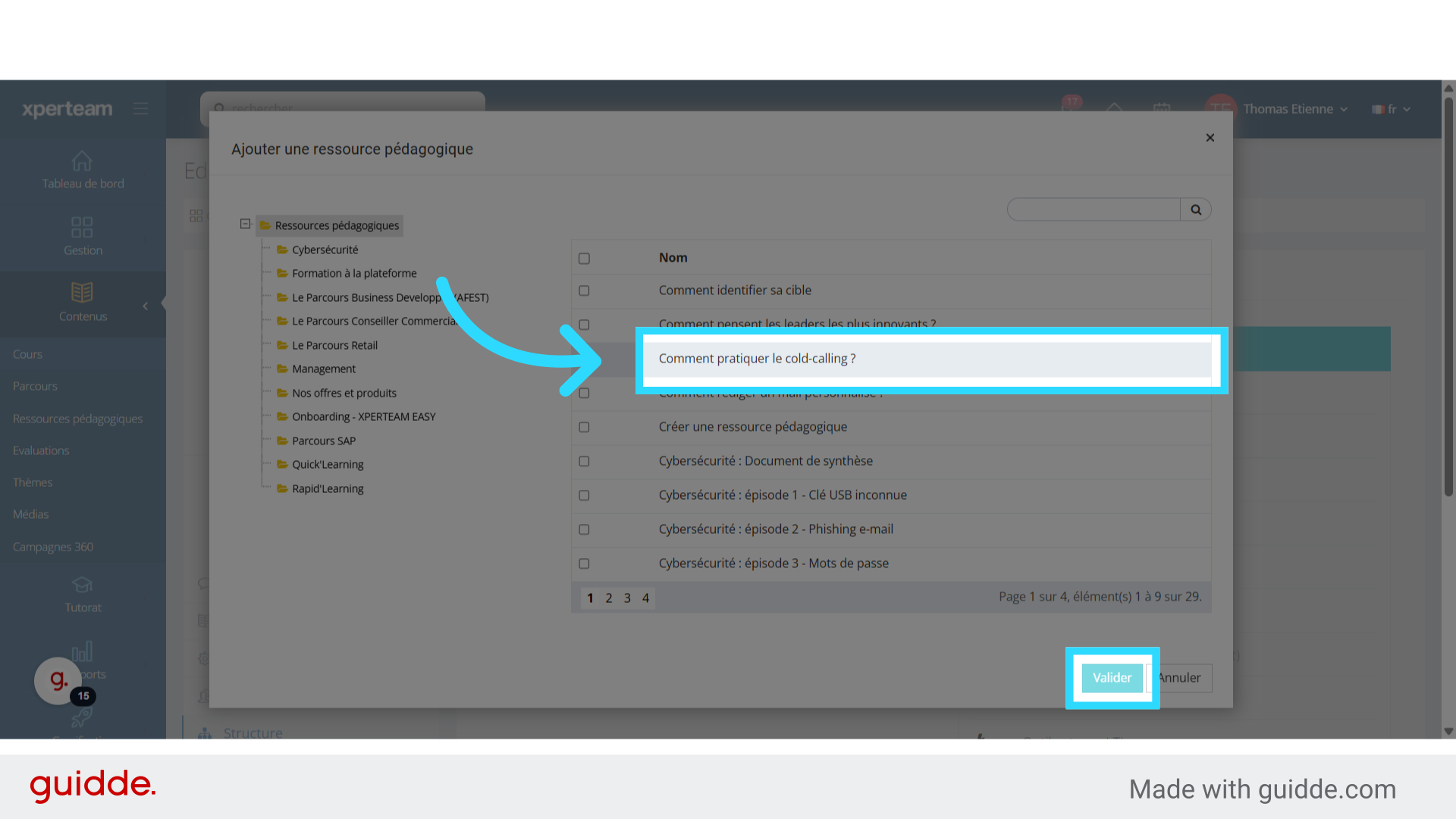Click the Annuler button
The width and height of the screenshot is (1456, 819).
pos(1181,678)
